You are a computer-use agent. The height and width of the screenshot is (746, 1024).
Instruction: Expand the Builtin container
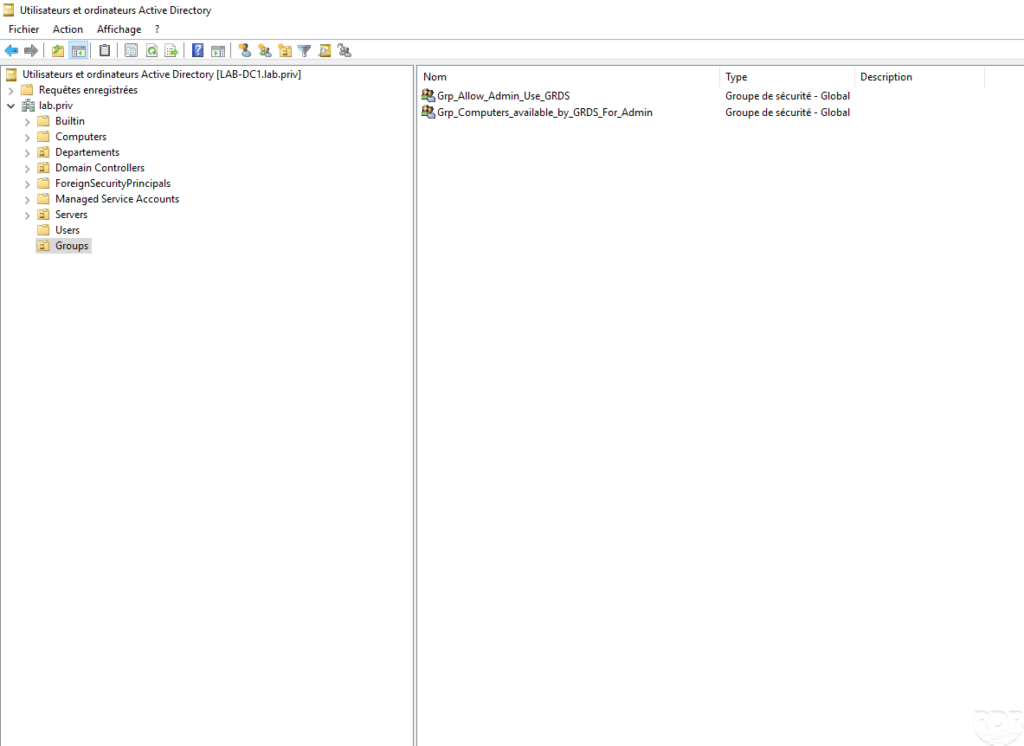[x=27, y=122]
